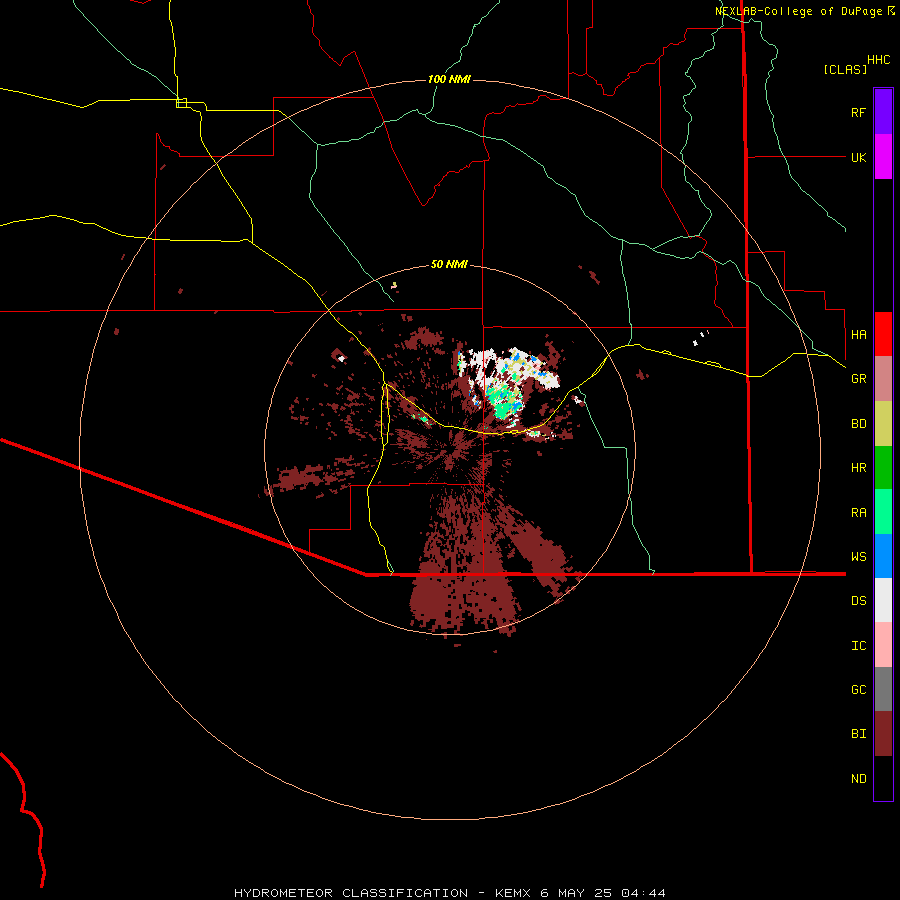
Task: Click the 100 NMI range ring label
Action: pyautogui.click(x=449, y=79)
